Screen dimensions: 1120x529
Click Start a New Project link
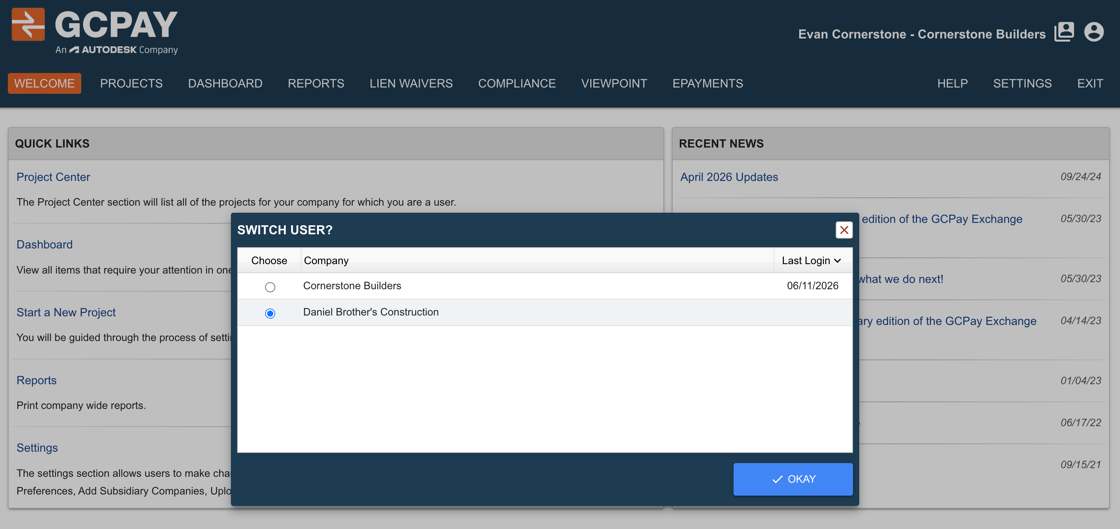(66, 312)
